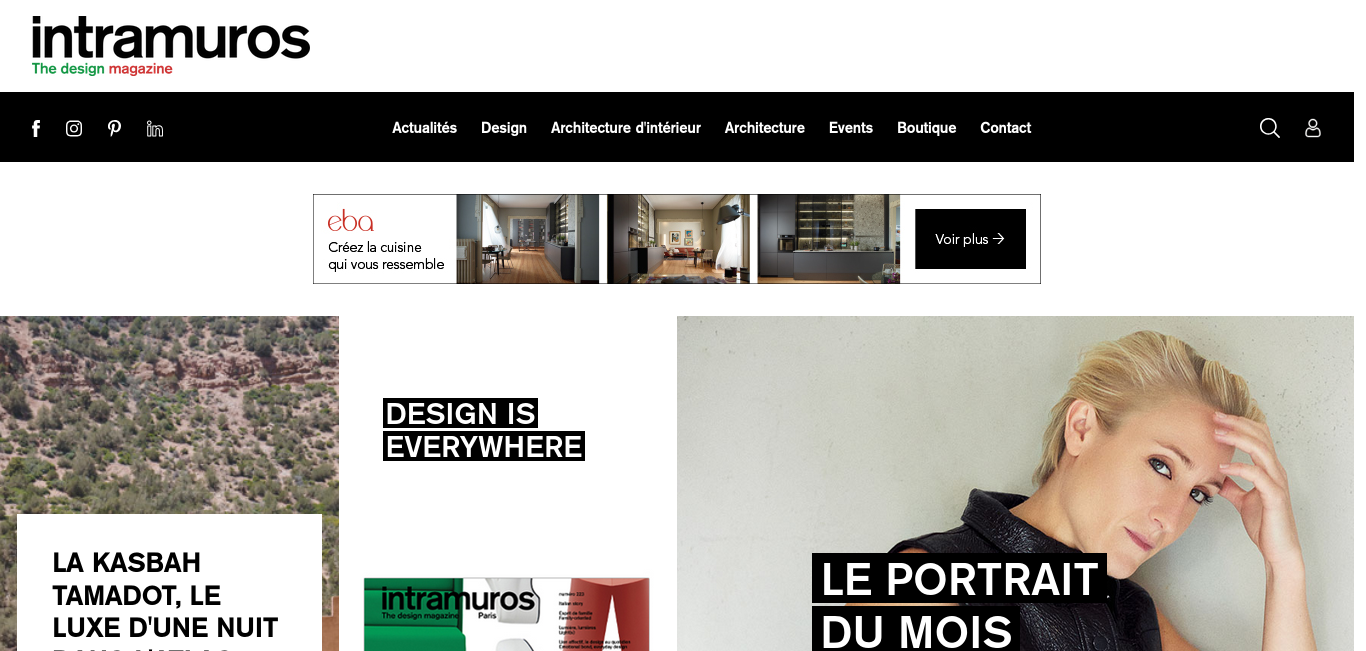Select Architecture d'intérieur in navigation

pos(626,128)
